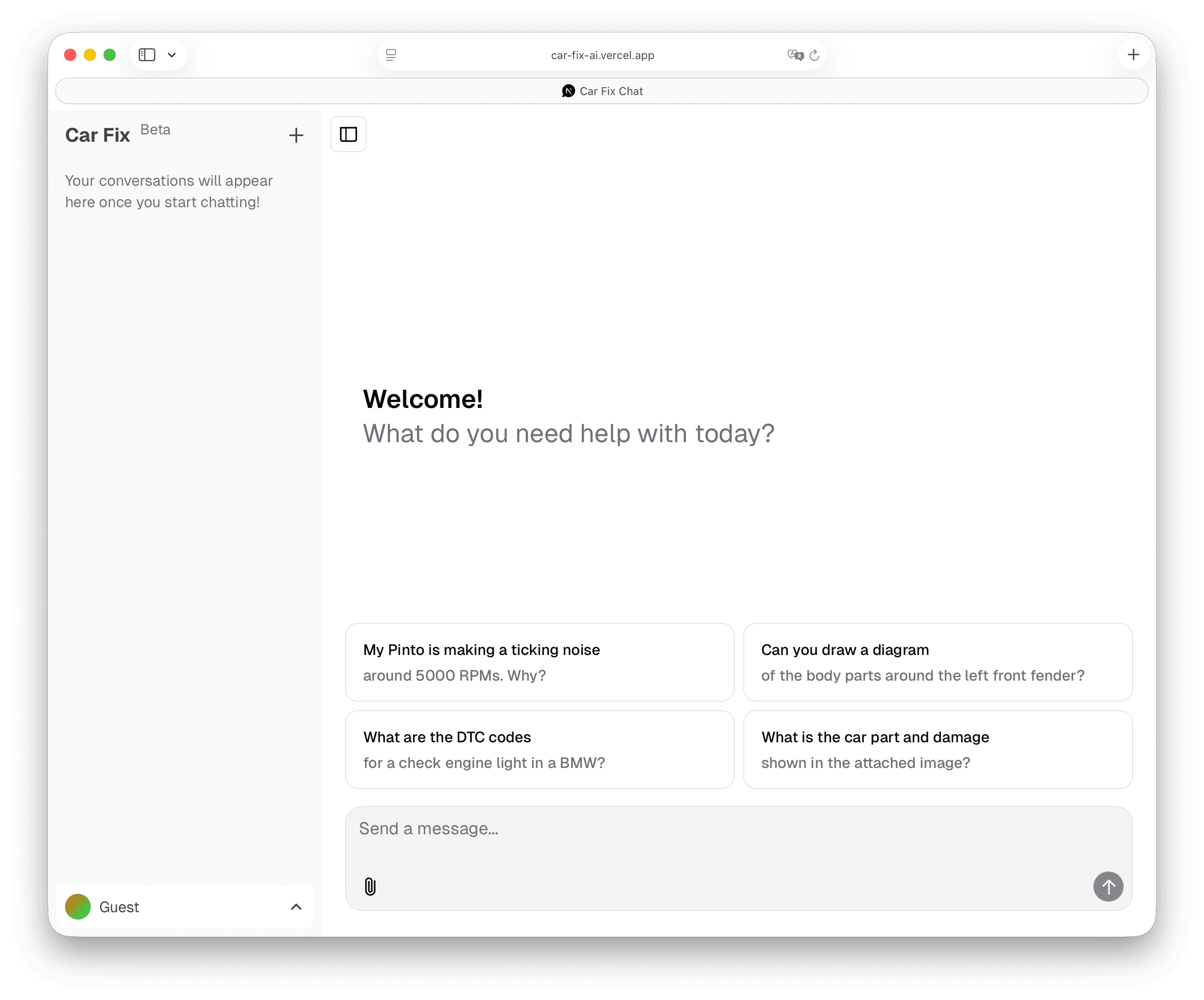The width and height of the screenshot is (1204, 1000).
Task: Toggle the Safari sidebar icon
Action: 147,55
